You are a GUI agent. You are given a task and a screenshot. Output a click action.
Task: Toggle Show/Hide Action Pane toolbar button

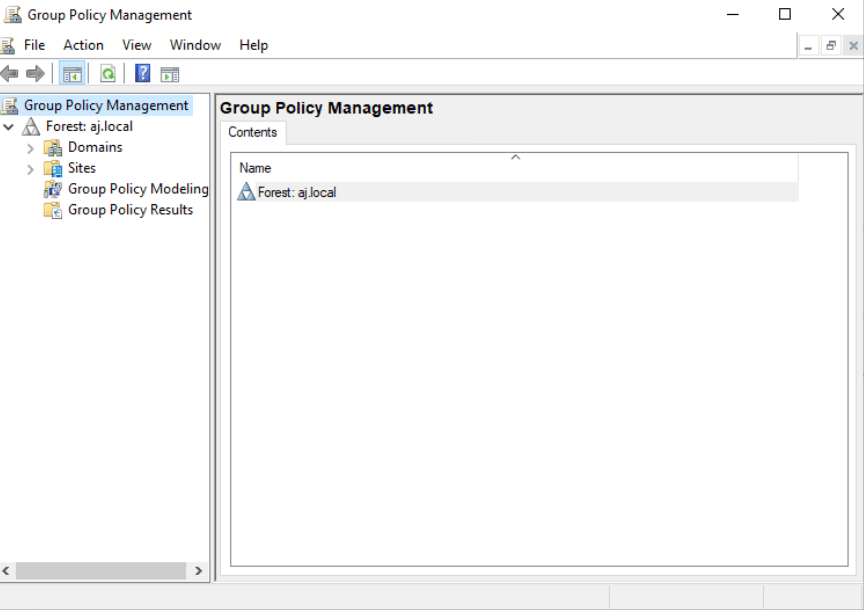pos(170,74)
